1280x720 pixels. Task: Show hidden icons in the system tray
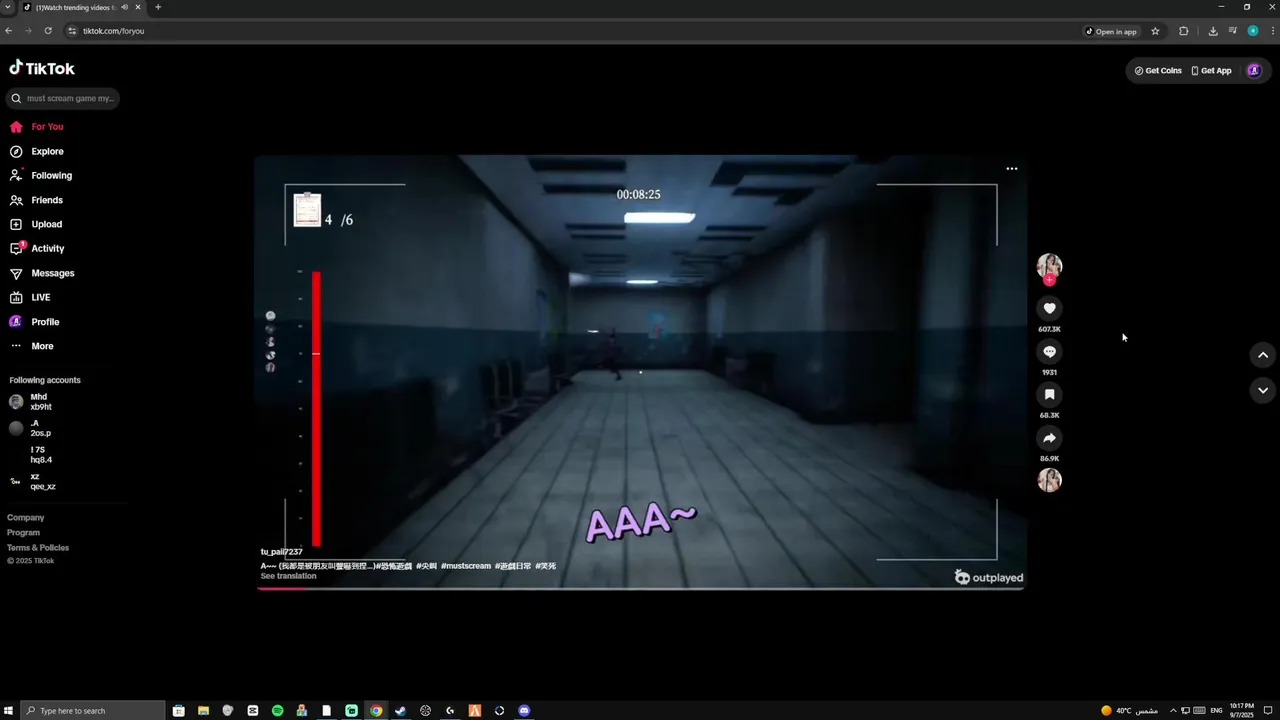(1173, 711)
